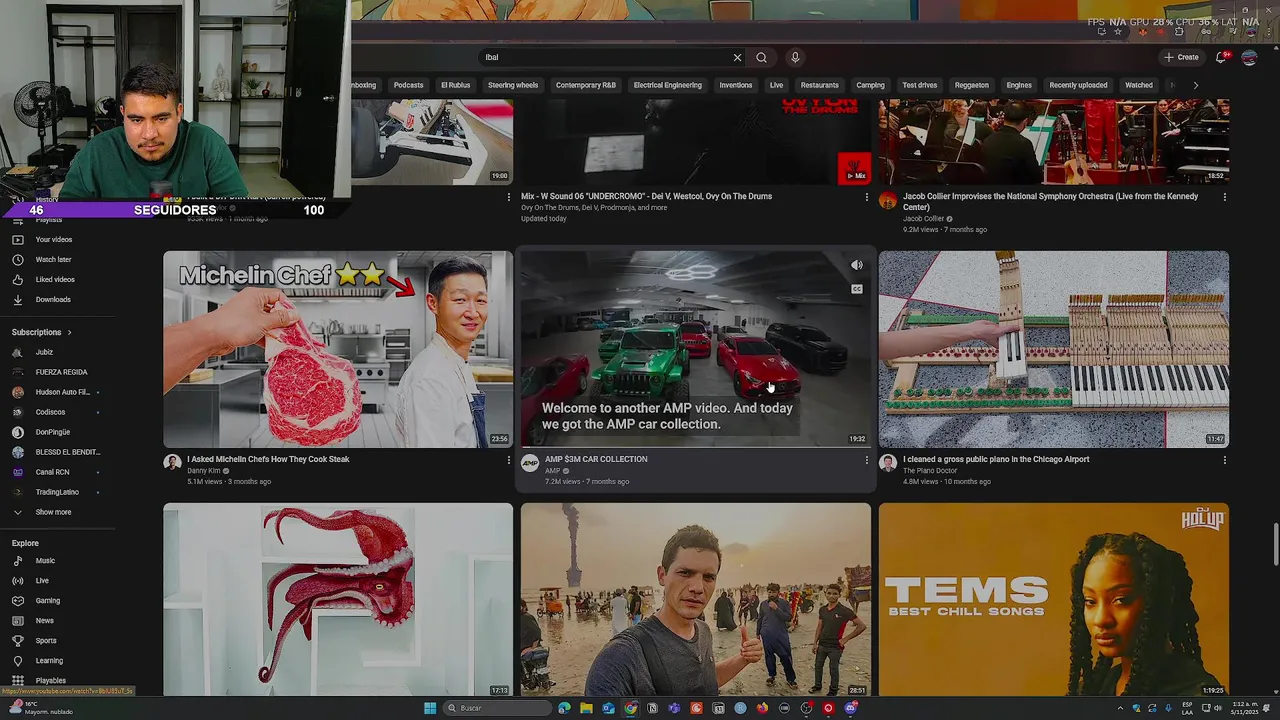Select the Test drives chip
1280x720 pixels.
click(920, 85)
